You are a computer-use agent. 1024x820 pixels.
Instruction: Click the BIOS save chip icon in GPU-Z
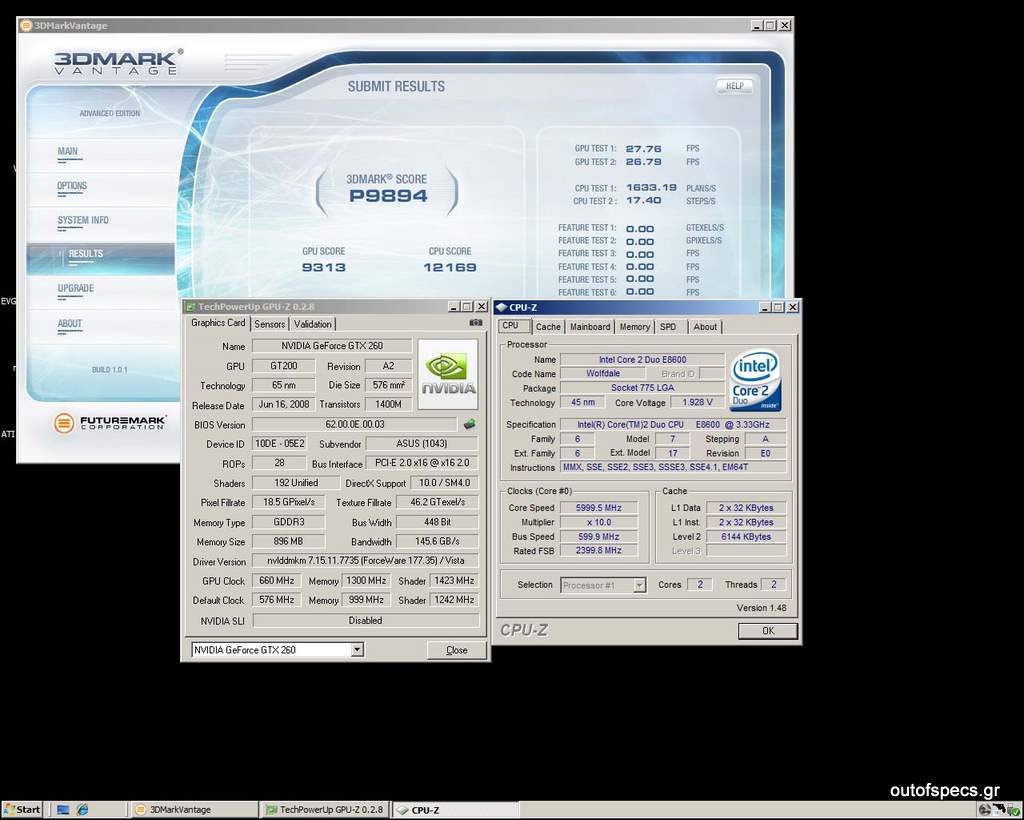coord(470,424)
